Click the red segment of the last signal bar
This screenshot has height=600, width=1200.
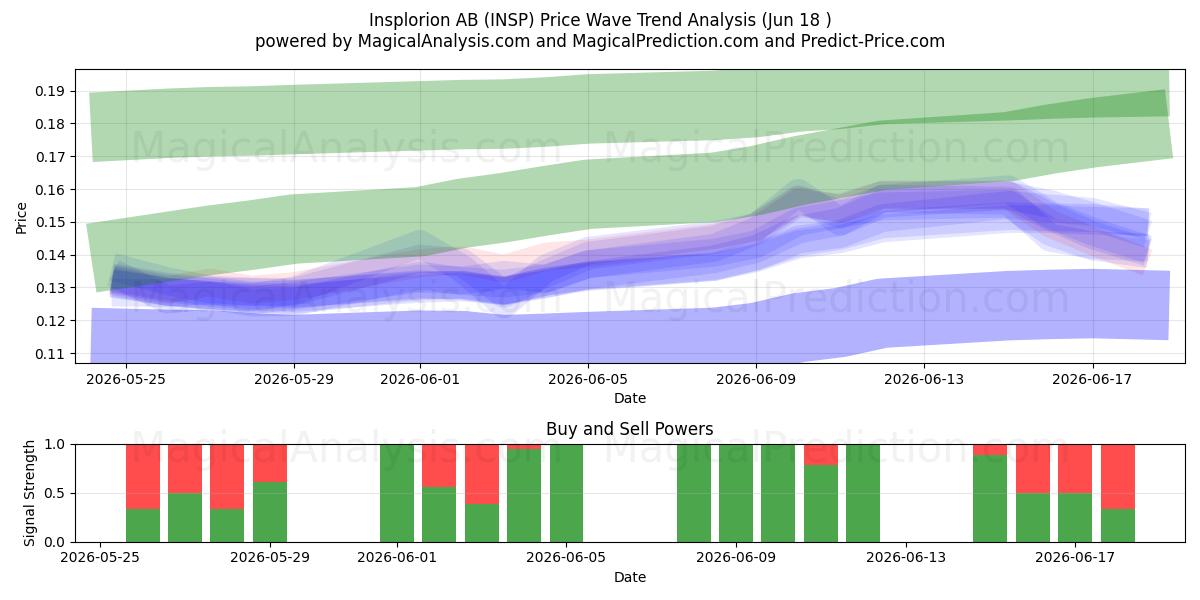click(1118, 476)
